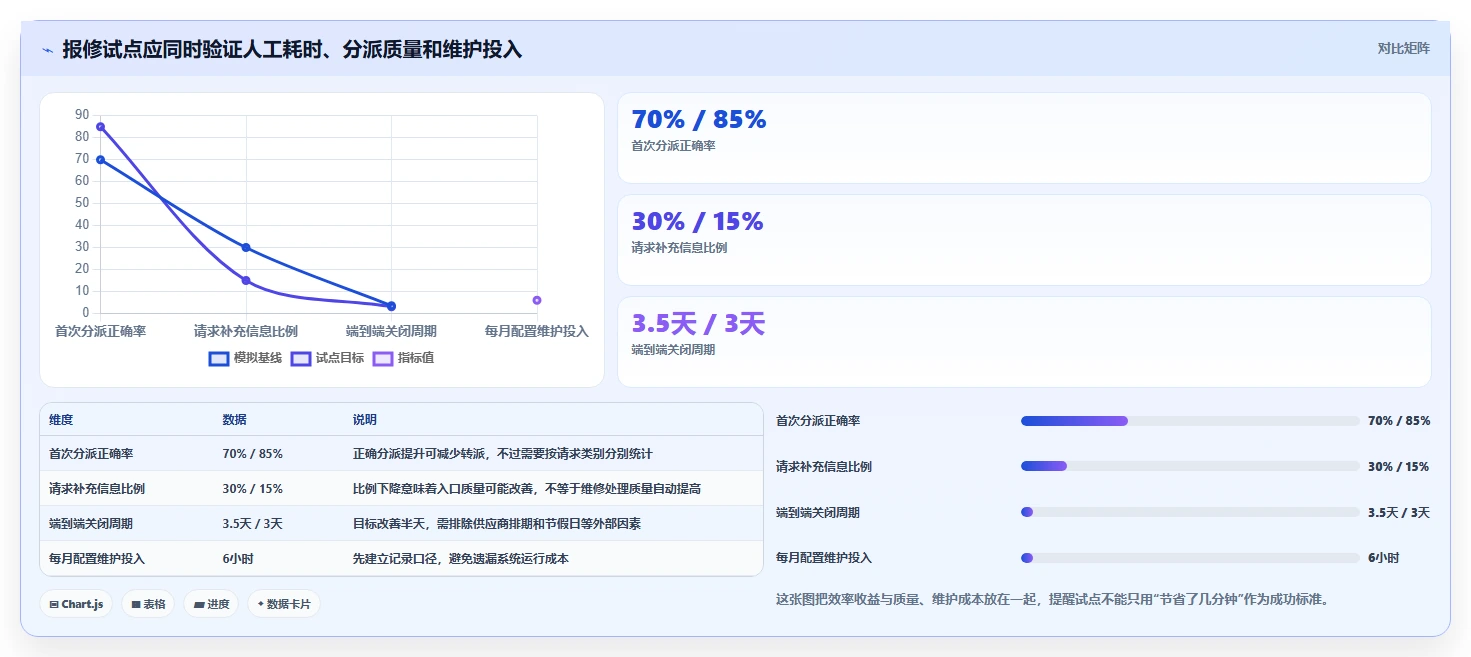This screenshot has width=1471, height=657.
Task: Click the description starting 先建立记录口径
Action: click(461, 559)
